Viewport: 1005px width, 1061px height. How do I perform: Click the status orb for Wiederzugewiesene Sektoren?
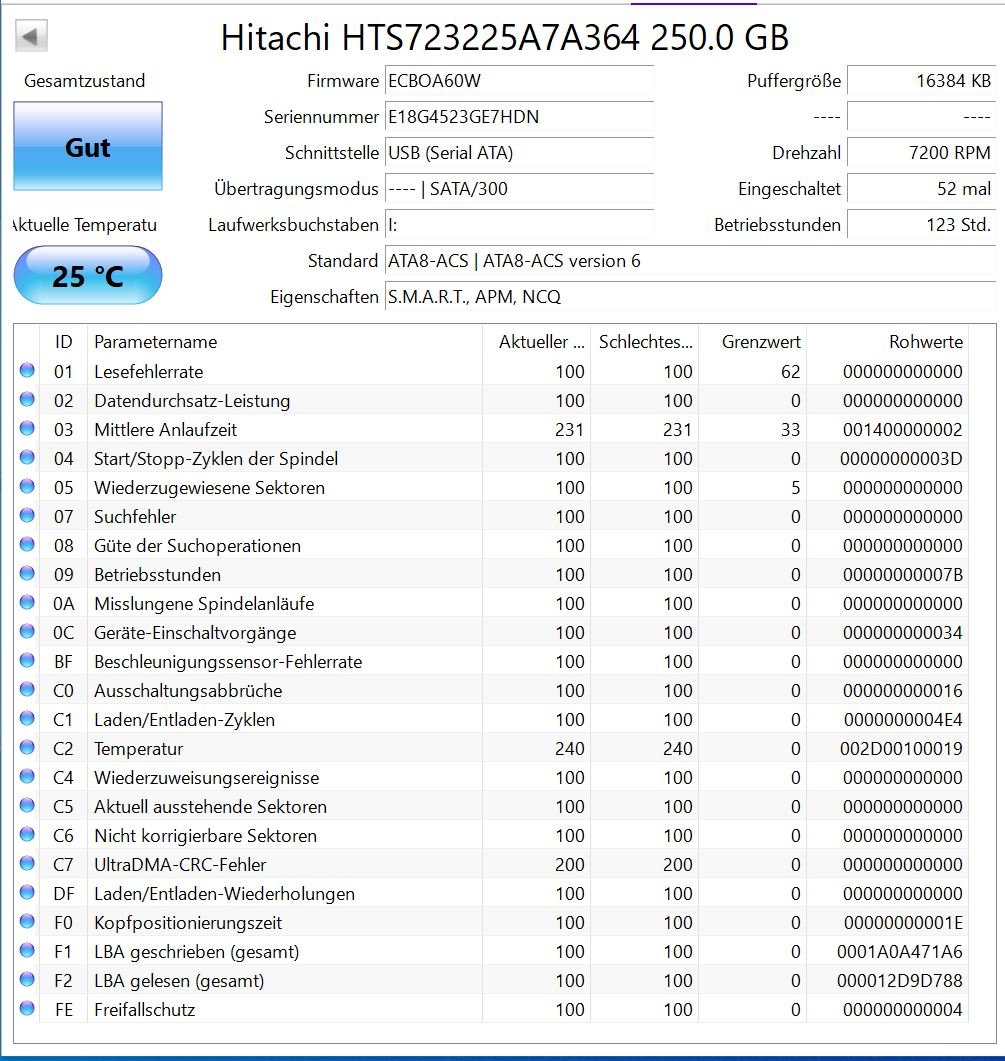[27, 487]
